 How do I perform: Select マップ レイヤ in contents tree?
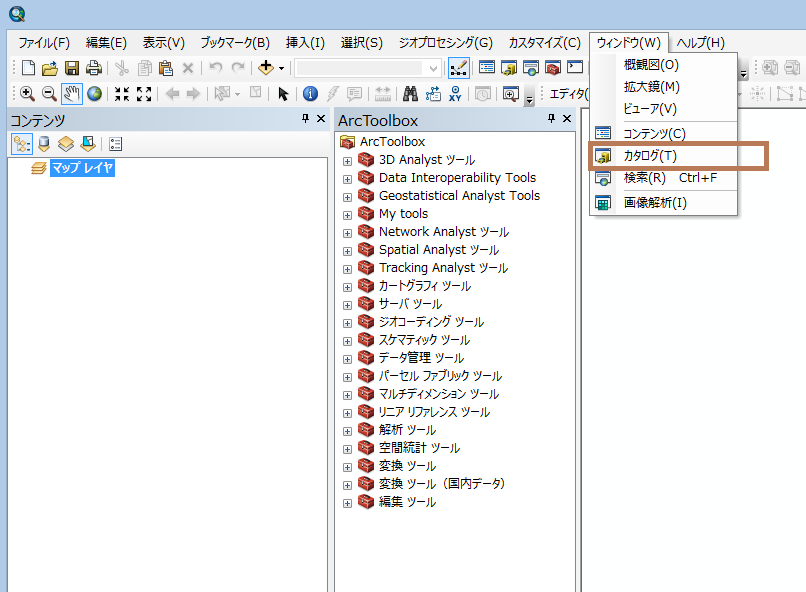click(82, 168)
